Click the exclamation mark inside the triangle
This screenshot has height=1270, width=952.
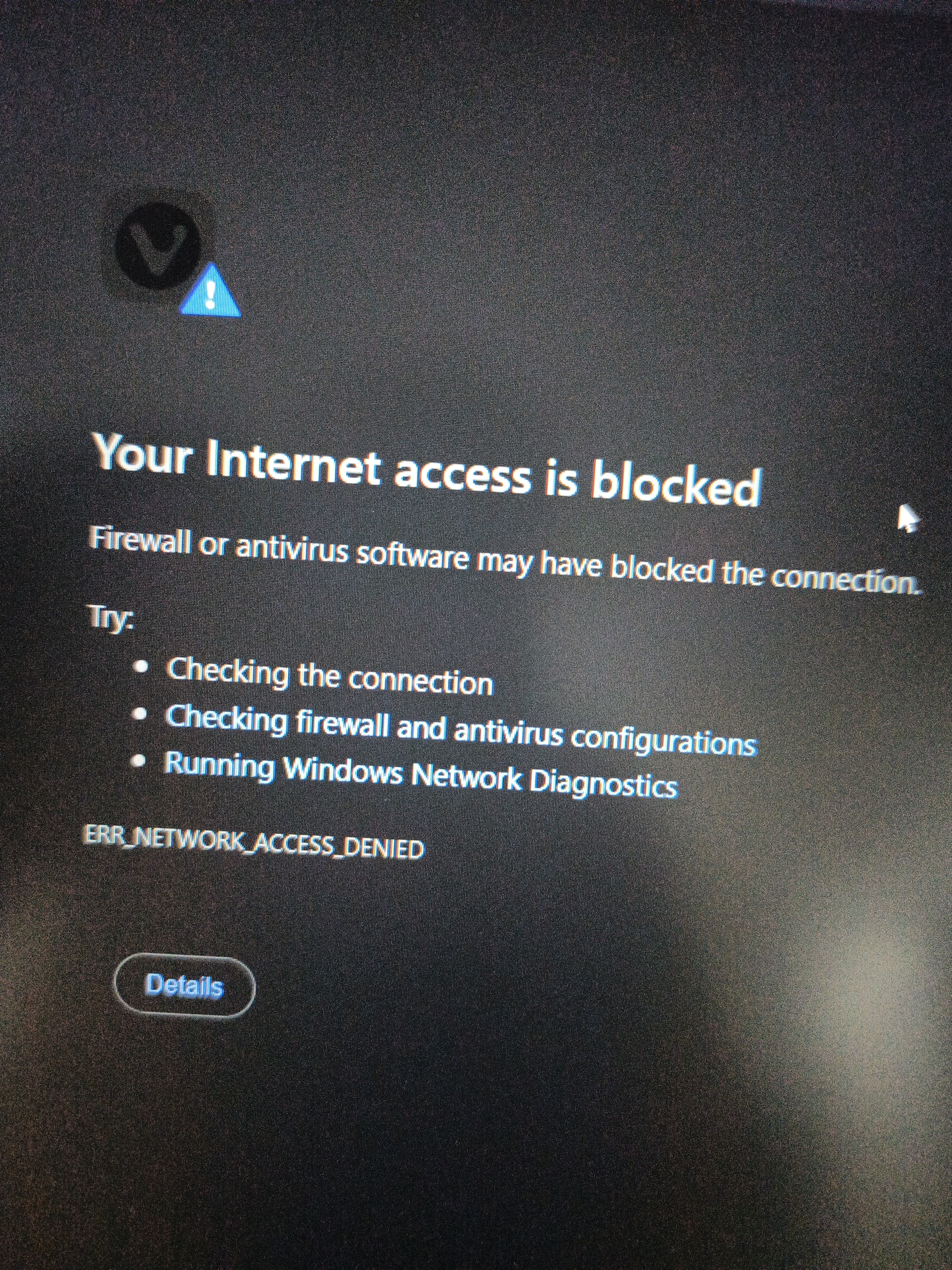click(x=211, y=295)
